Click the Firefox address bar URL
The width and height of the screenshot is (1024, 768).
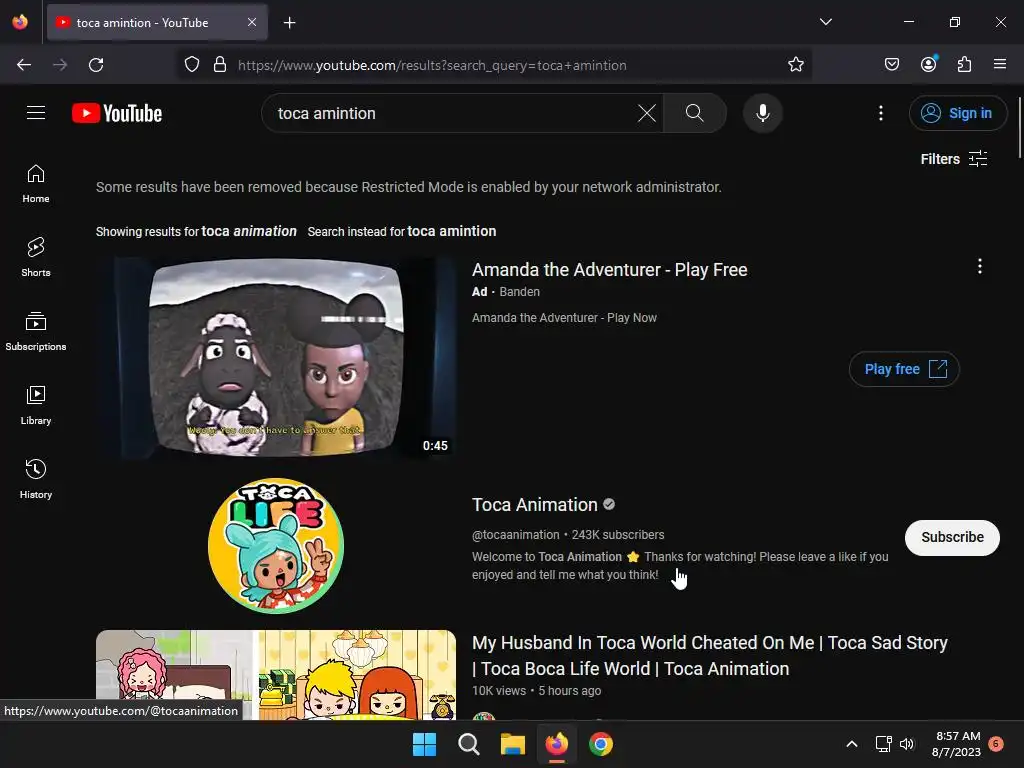(x=432, y=65)
